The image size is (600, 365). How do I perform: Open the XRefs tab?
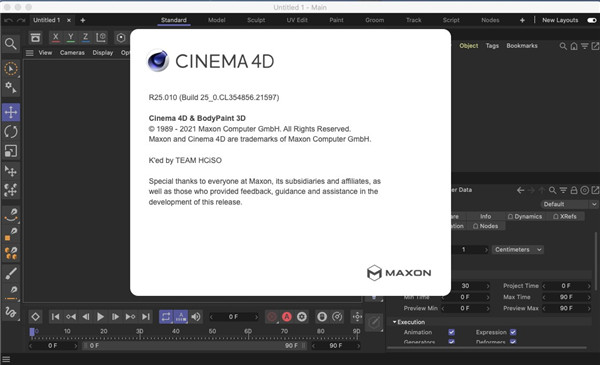pos(565,217)
